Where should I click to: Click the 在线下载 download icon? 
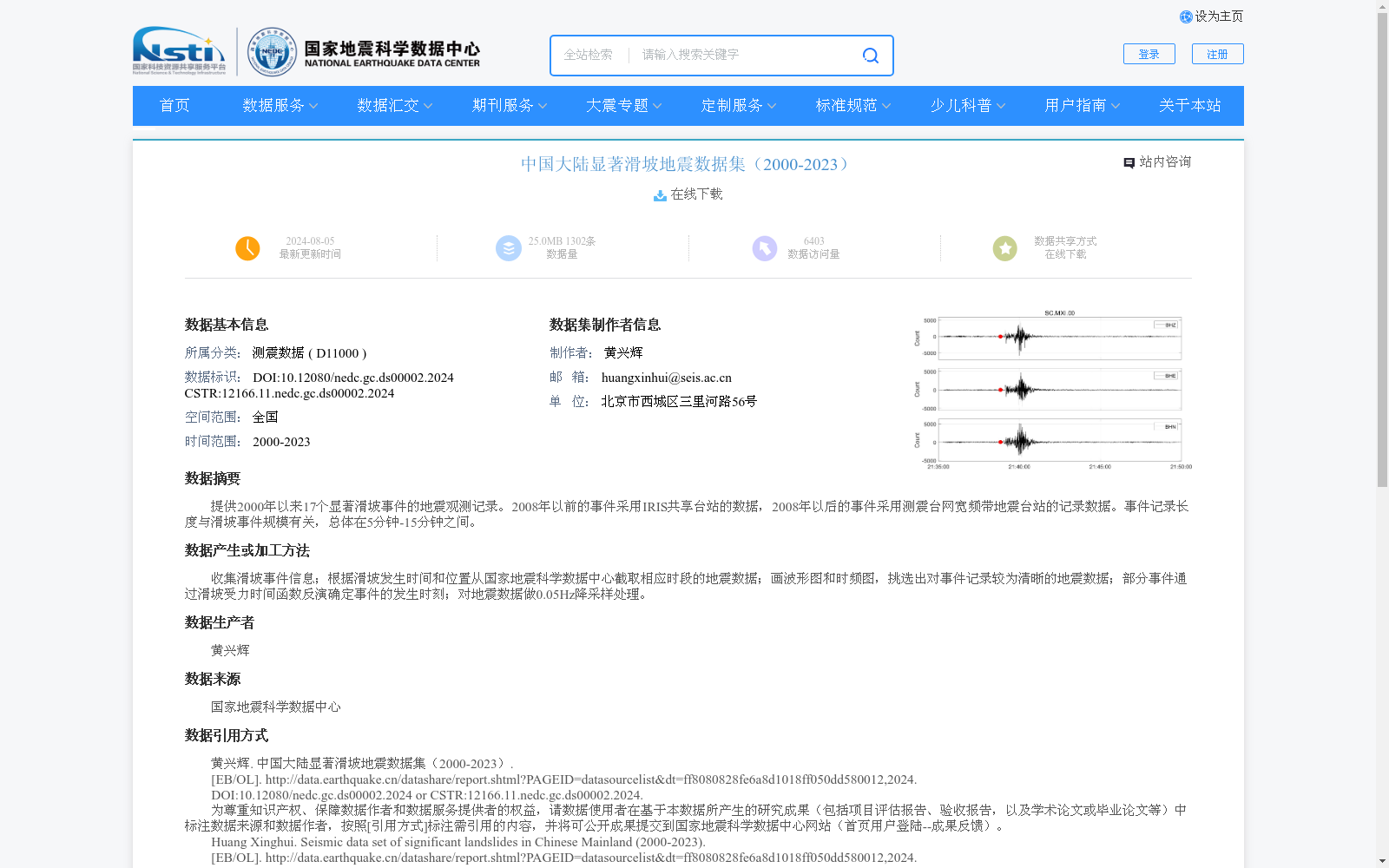[x=660, y=195]
